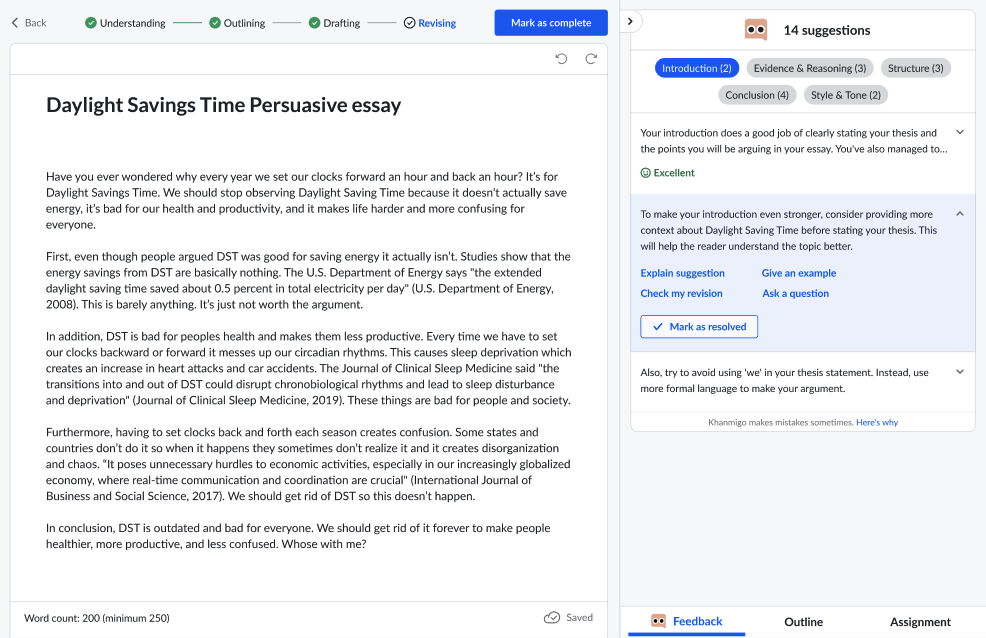The width and height of the screenshot is (986, 638).
Task: Select the Structure (3) filter chip
Action: [915, 68]
